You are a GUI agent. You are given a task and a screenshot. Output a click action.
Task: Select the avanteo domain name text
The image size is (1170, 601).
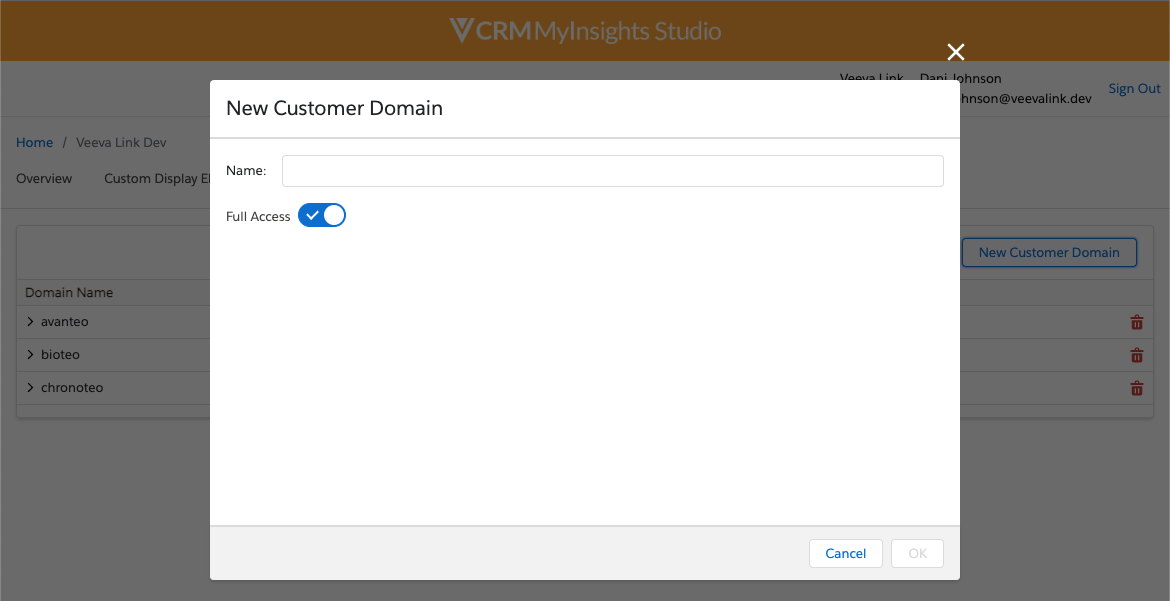[x=66, y=322]
